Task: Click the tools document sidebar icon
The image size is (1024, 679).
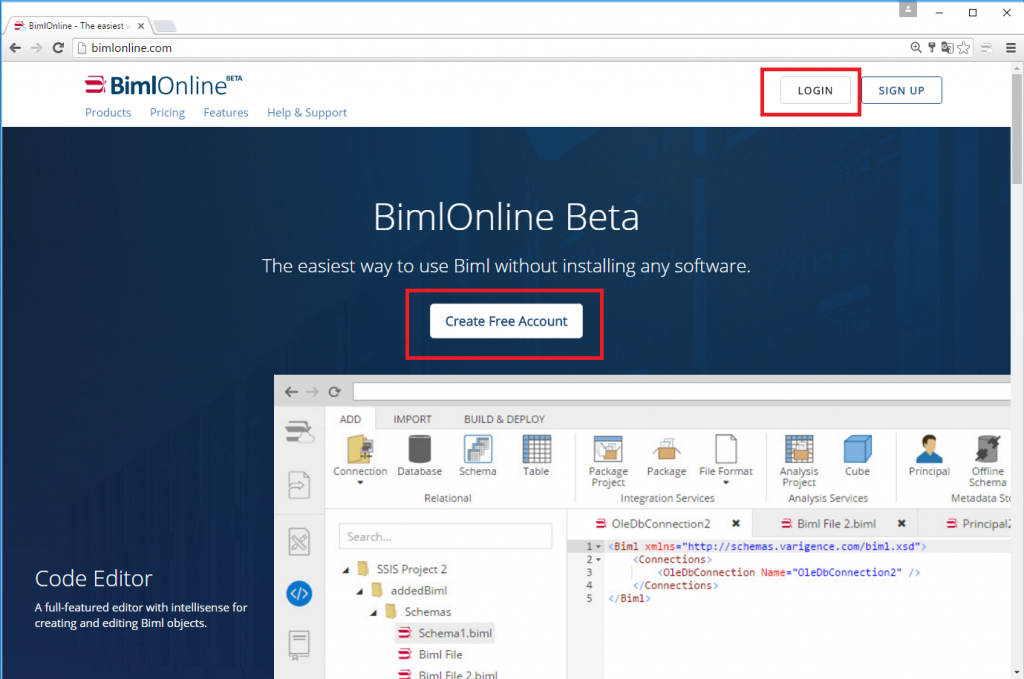Action: [299, 541]
